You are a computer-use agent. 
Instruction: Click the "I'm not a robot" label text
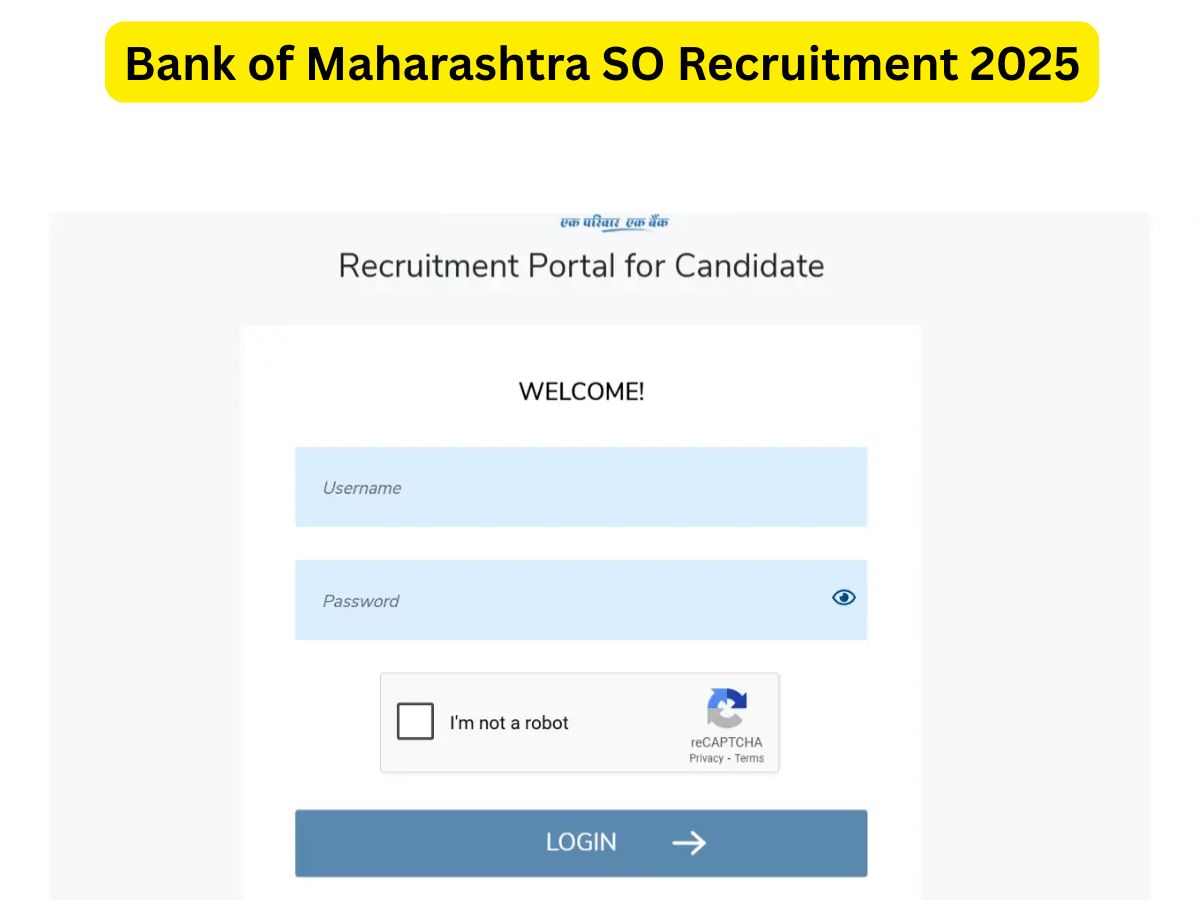(509, 723)
